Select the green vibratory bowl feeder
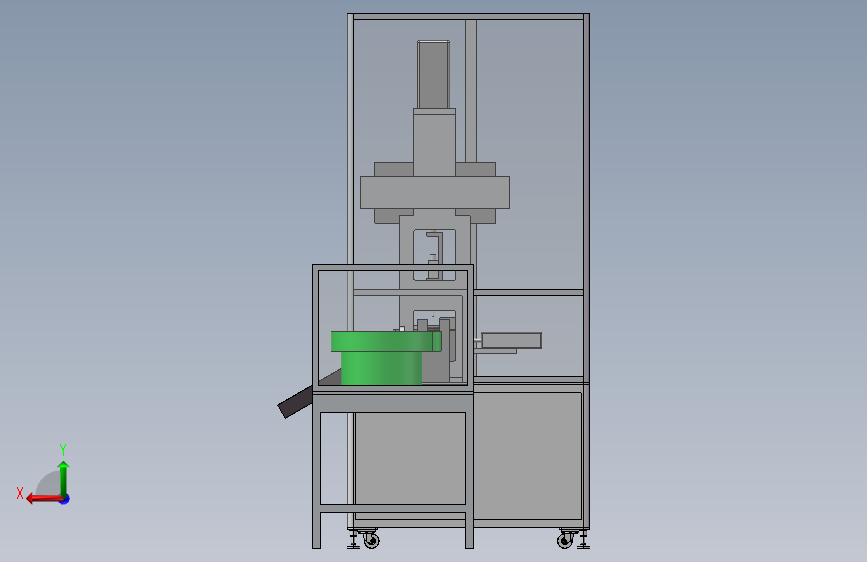The image size is (867, 562). pyautogui.click(x=385, y=357)
